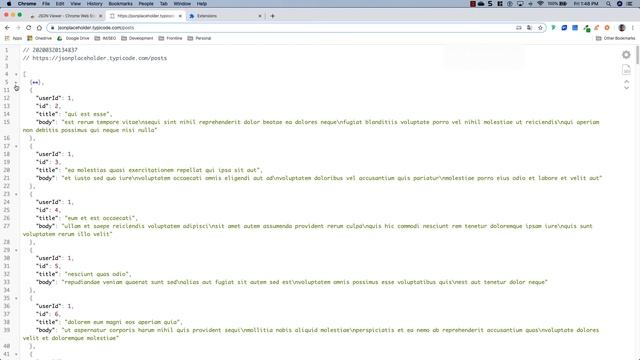Open the Bookmarks menu
Viewport: 640px width, 360px height.
(x=120, y=4)
